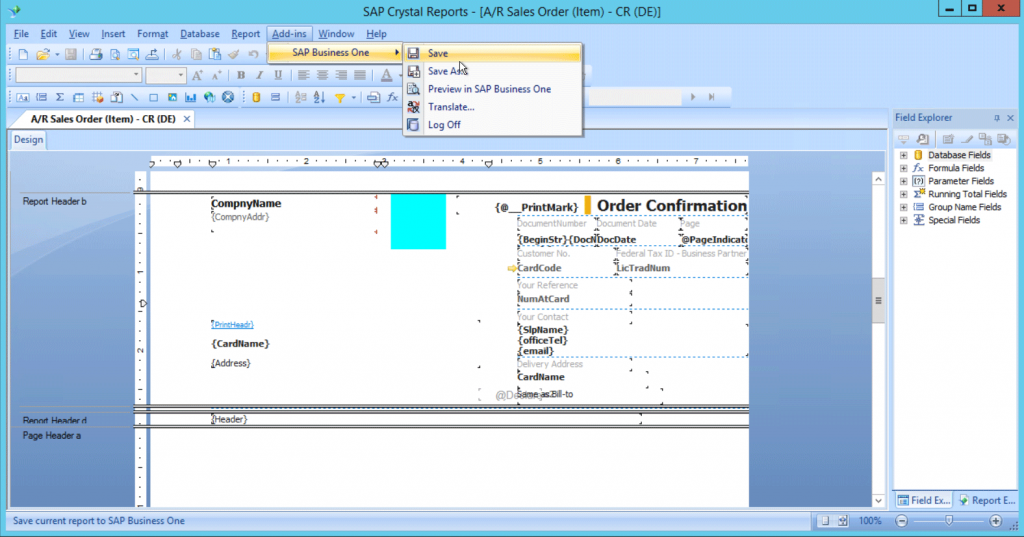Open the Database menu
Viewport: 1024px width, 537px height.
coord(200,34)
